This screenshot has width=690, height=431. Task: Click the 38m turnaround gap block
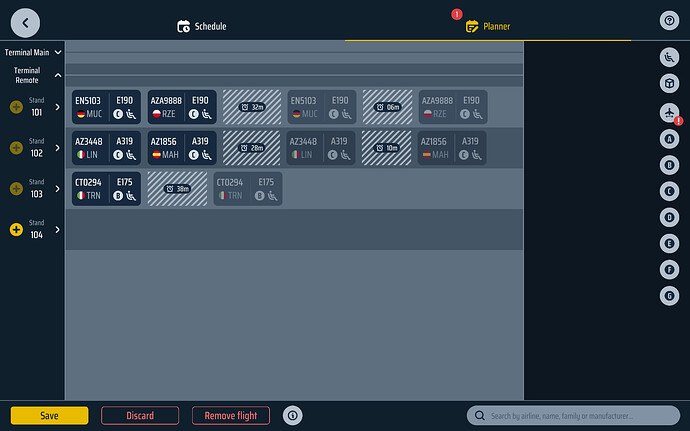click(x=177, y=188)
